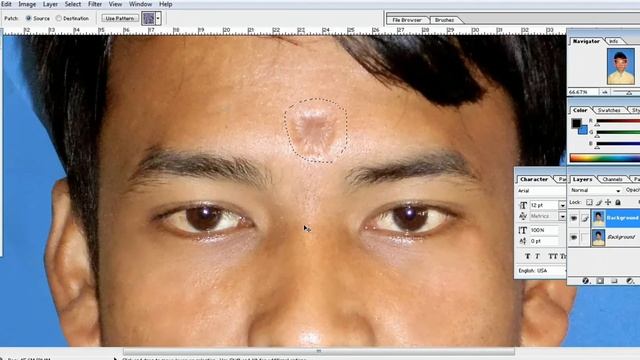Select the Color tab

click(x=580, y=110)
